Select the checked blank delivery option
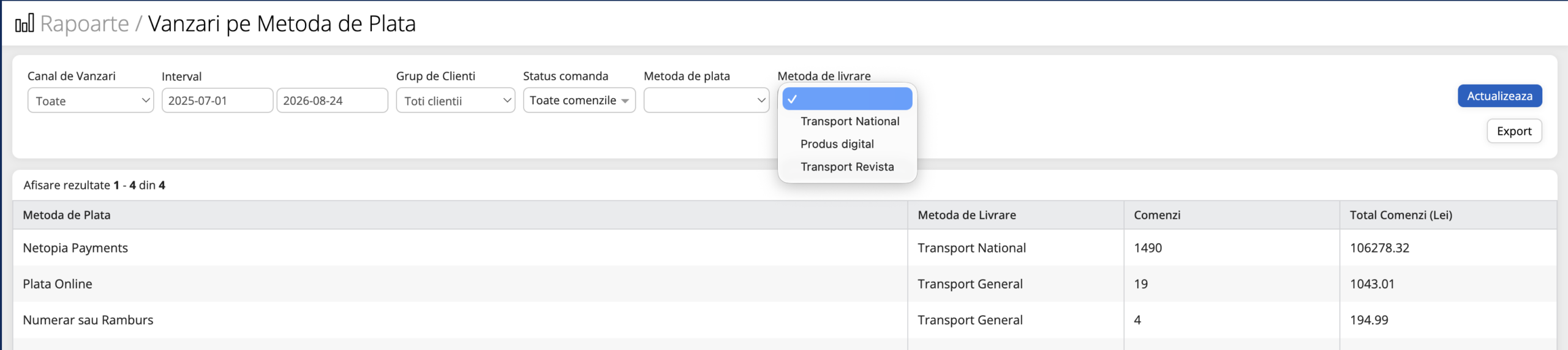The width and height of the screenshot is (1568, 350). tap(847, 99)
